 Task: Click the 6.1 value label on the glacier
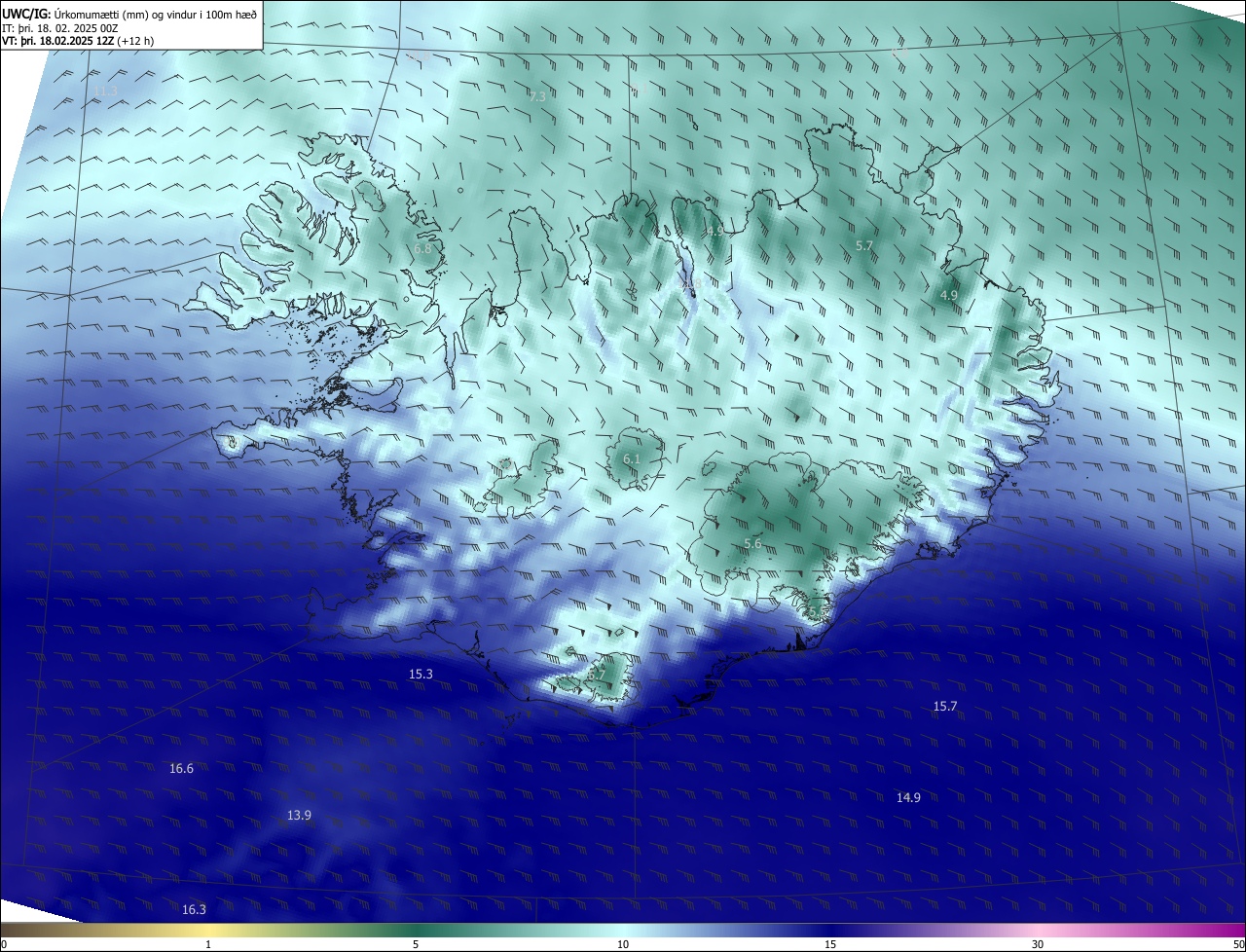tap(632, 458)
